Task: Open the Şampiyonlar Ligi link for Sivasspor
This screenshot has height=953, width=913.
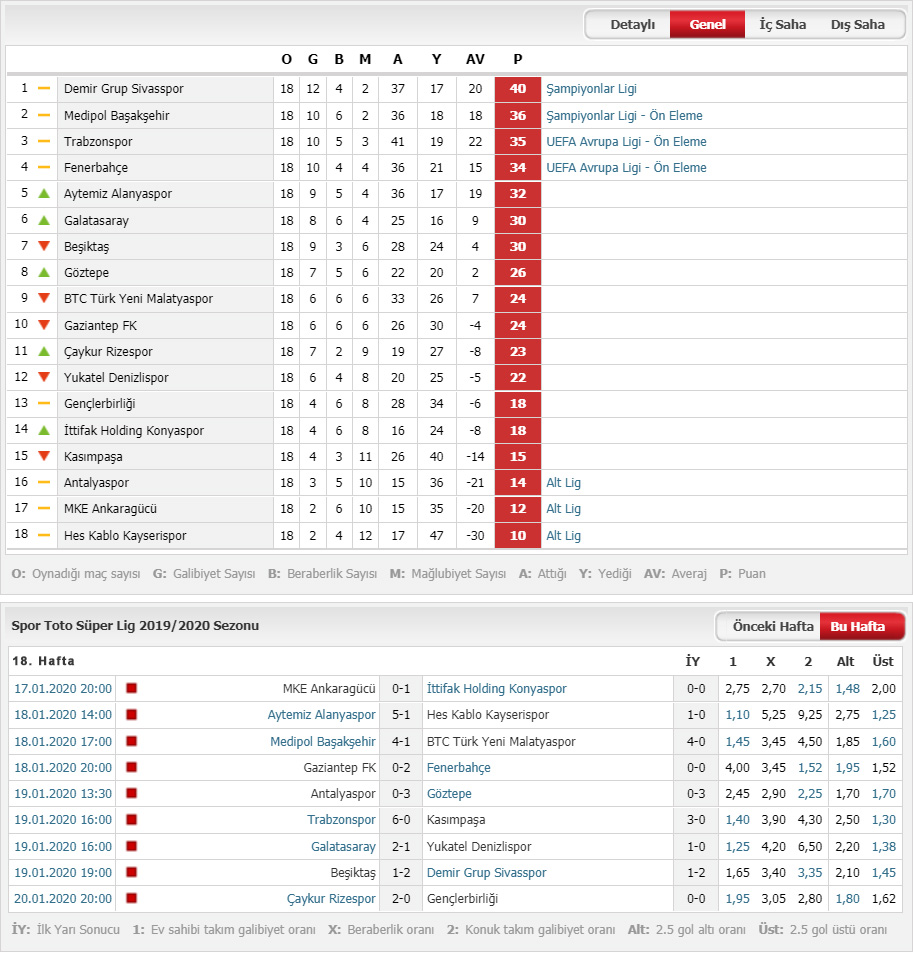Action: click(x=591, y=89)
